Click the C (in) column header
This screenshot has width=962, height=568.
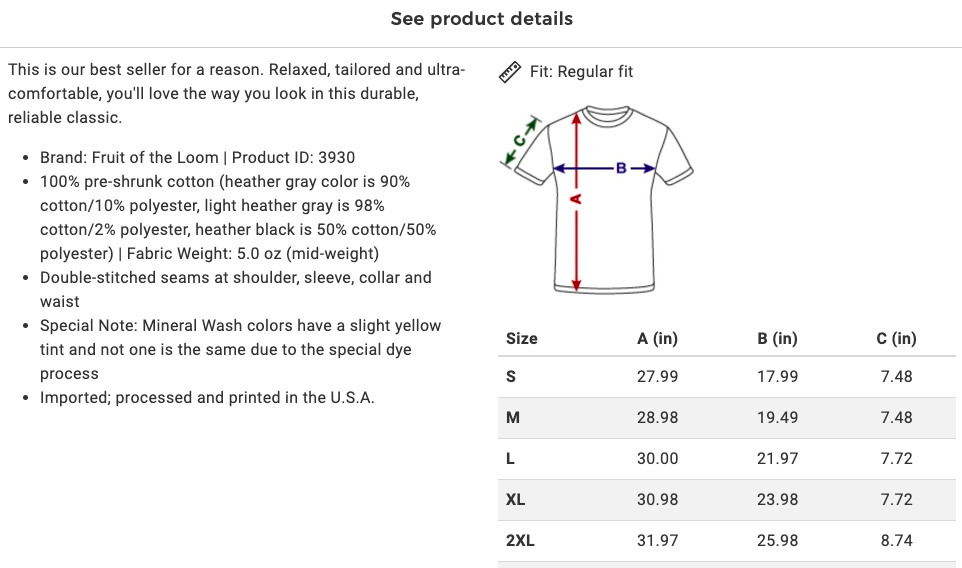tap(896, 338)
